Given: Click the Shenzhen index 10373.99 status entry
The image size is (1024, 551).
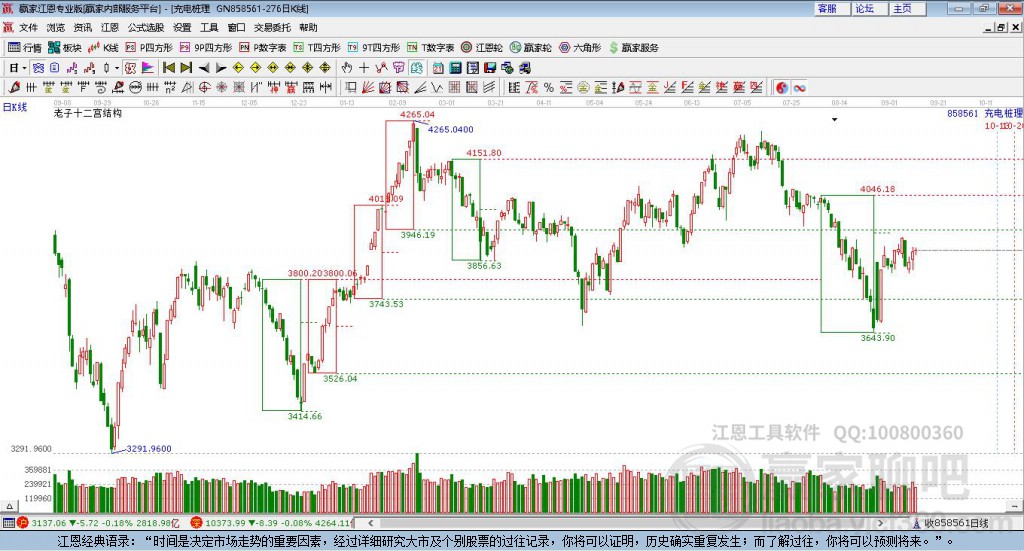Looking at the screenshot, I should click(271, 523).
